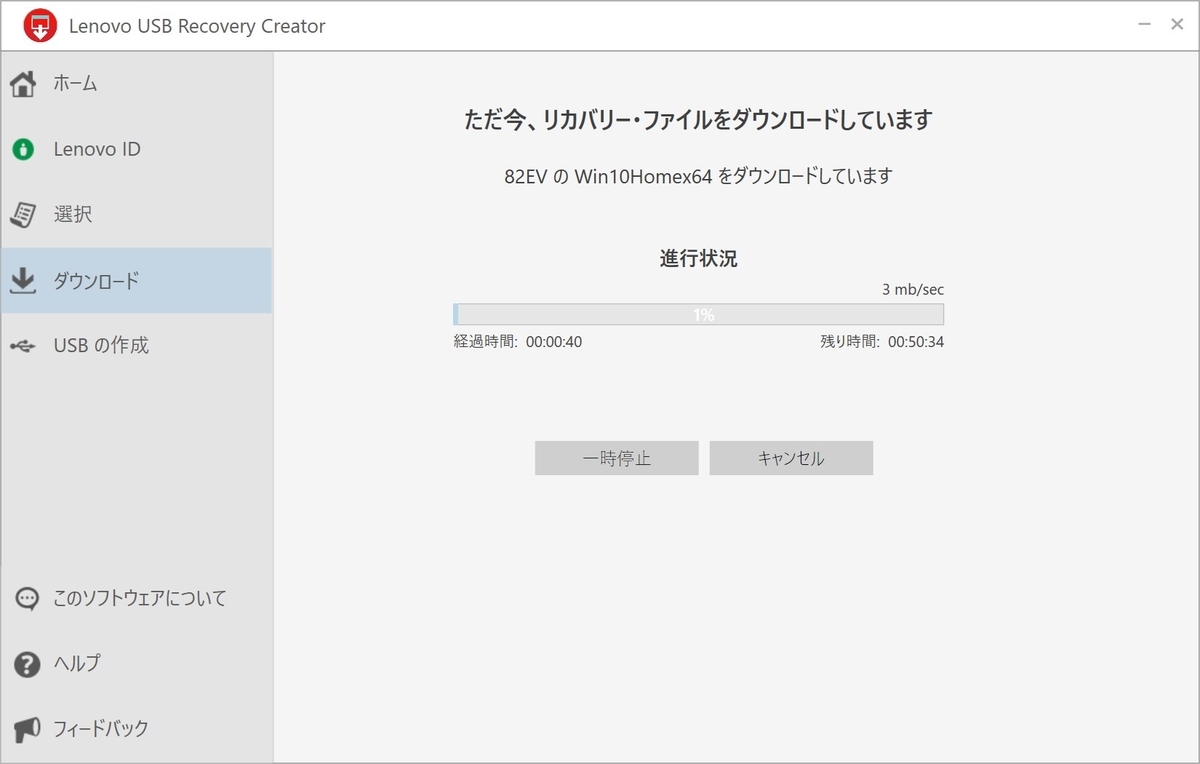Click the megaphone feedback icon
Screen dimensions: 1200x764
coord(27,729)
